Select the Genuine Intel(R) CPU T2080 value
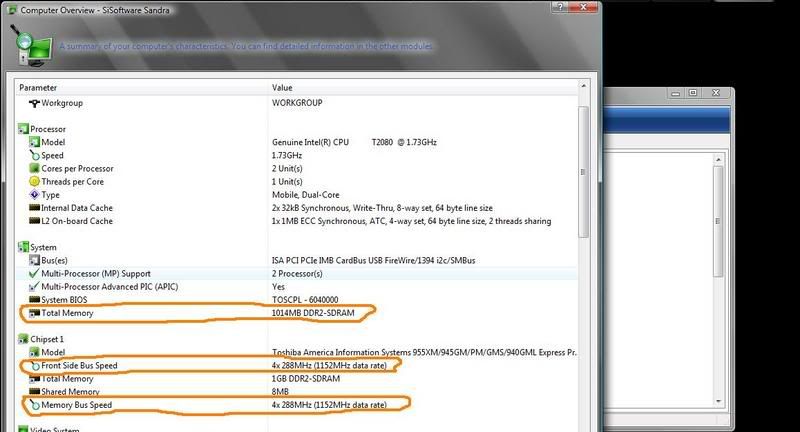 point(354,142)
